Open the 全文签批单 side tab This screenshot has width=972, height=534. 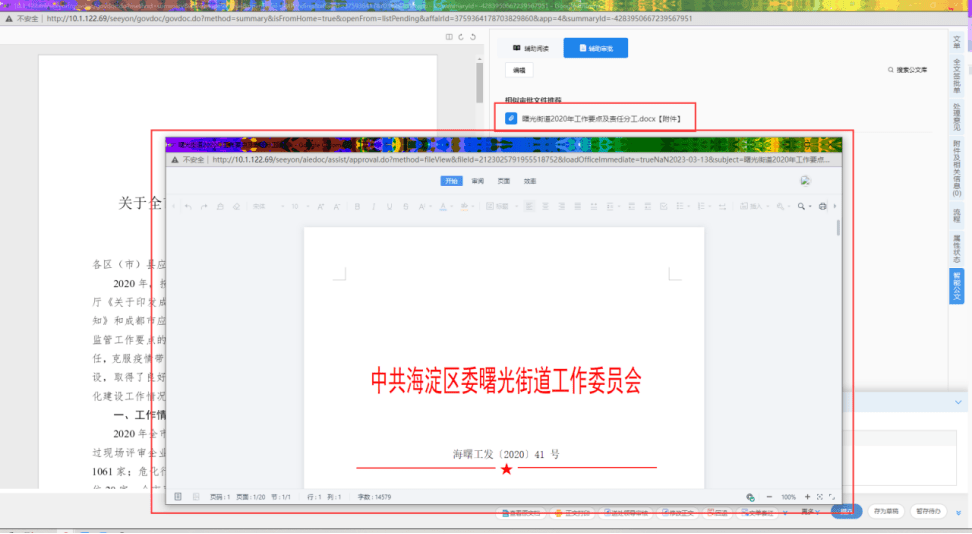(x=957, y=76)
